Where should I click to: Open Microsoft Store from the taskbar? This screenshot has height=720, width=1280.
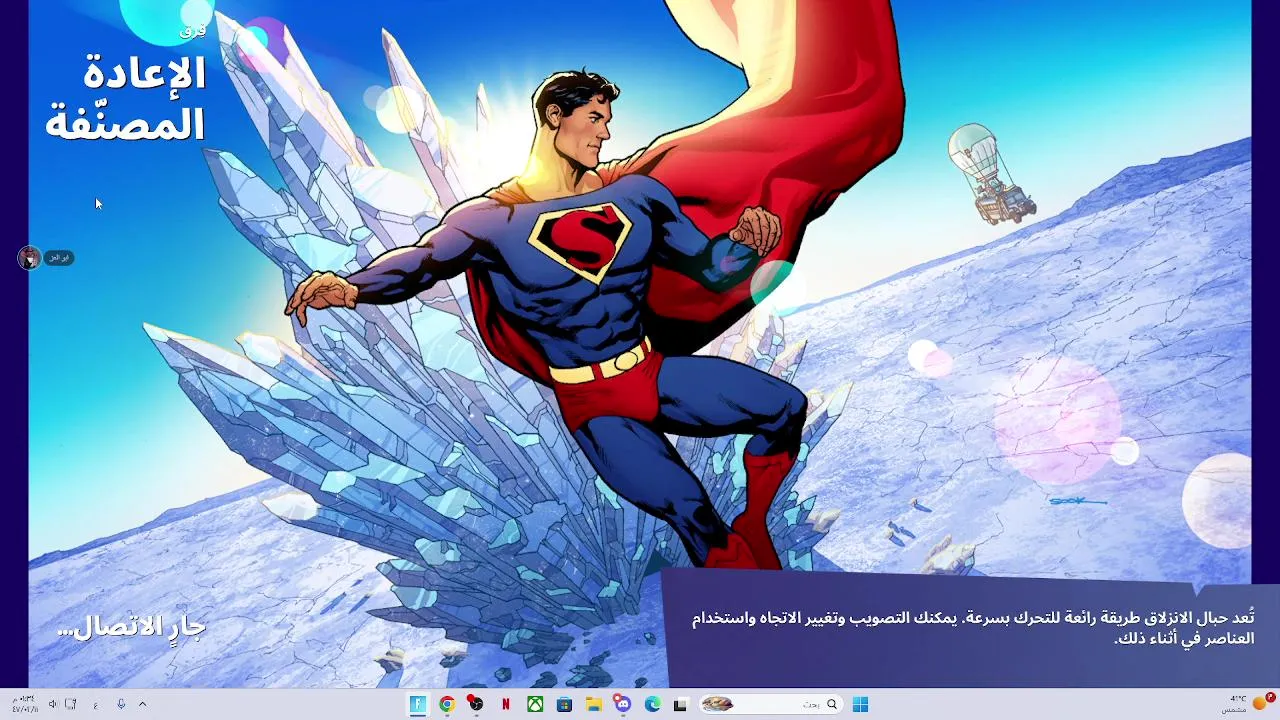click(x=564, y=704)
